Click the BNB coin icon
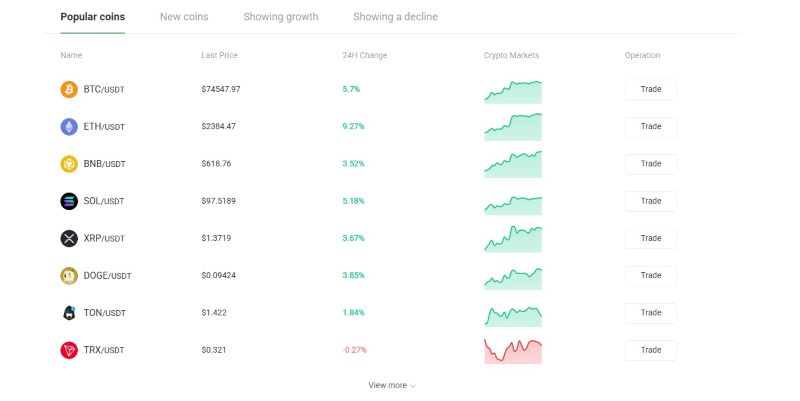800x401 pixels. click(x=69, y=164)
